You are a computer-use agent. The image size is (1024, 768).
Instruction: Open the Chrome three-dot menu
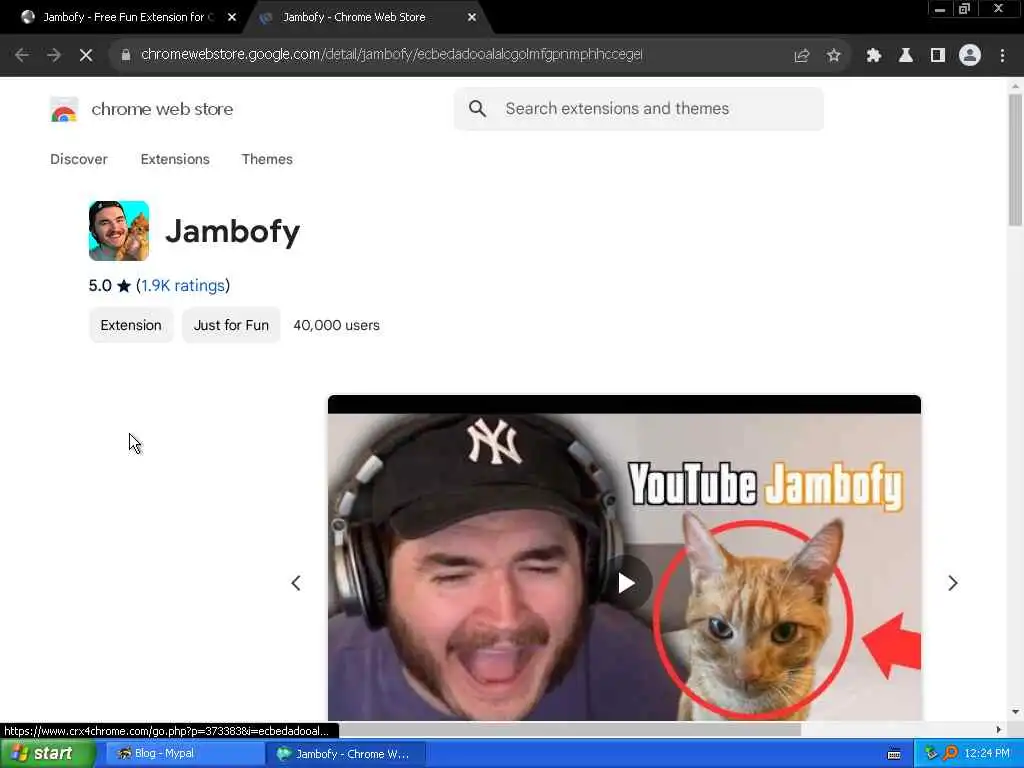coord(1002,56)
